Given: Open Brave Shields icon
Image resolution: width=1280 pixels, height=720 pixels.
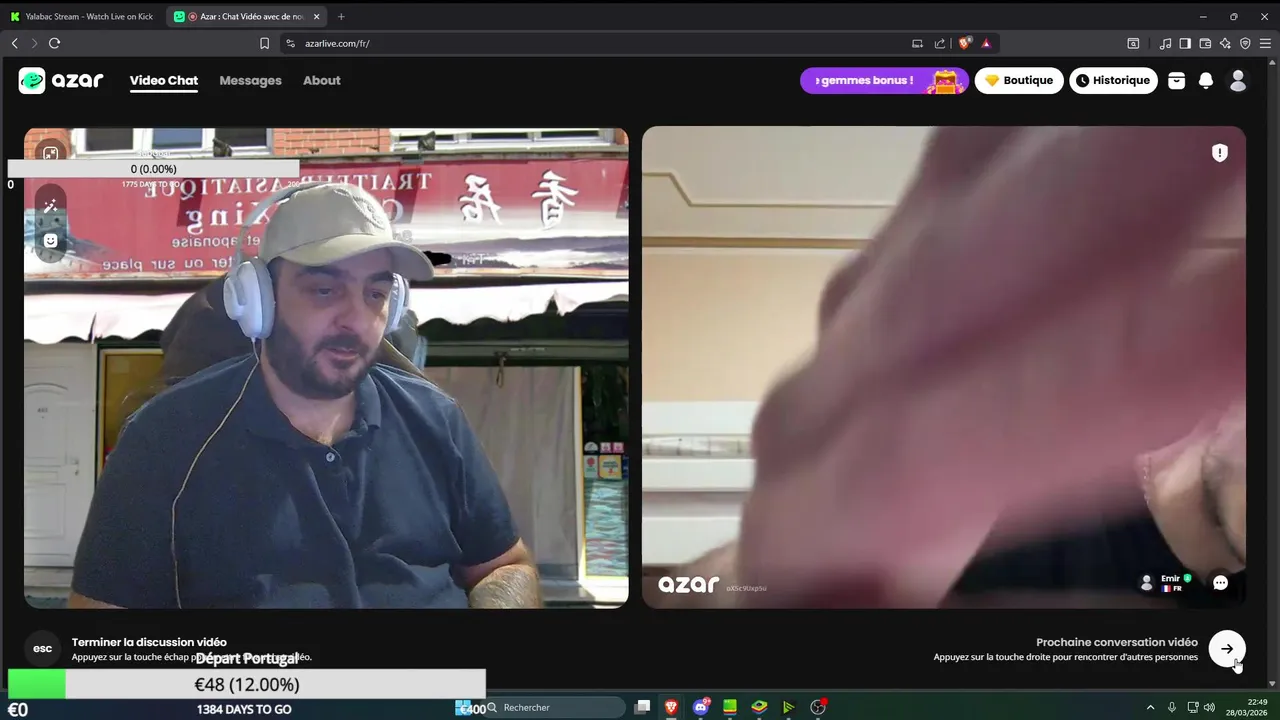Looking at the screenshot, I should tap(965, 43).
